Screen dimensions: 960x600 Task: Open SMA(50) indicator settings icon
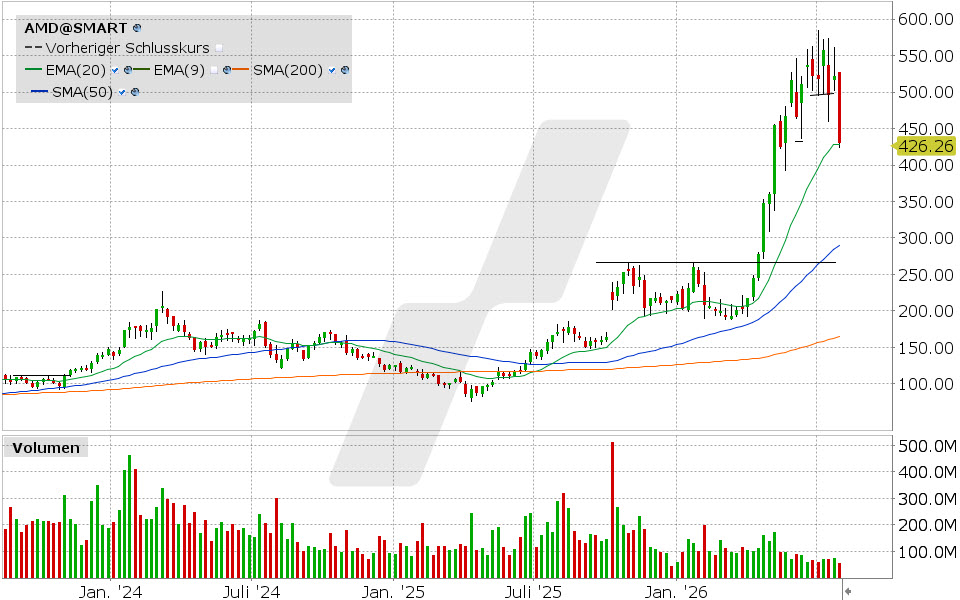point(135,92)
